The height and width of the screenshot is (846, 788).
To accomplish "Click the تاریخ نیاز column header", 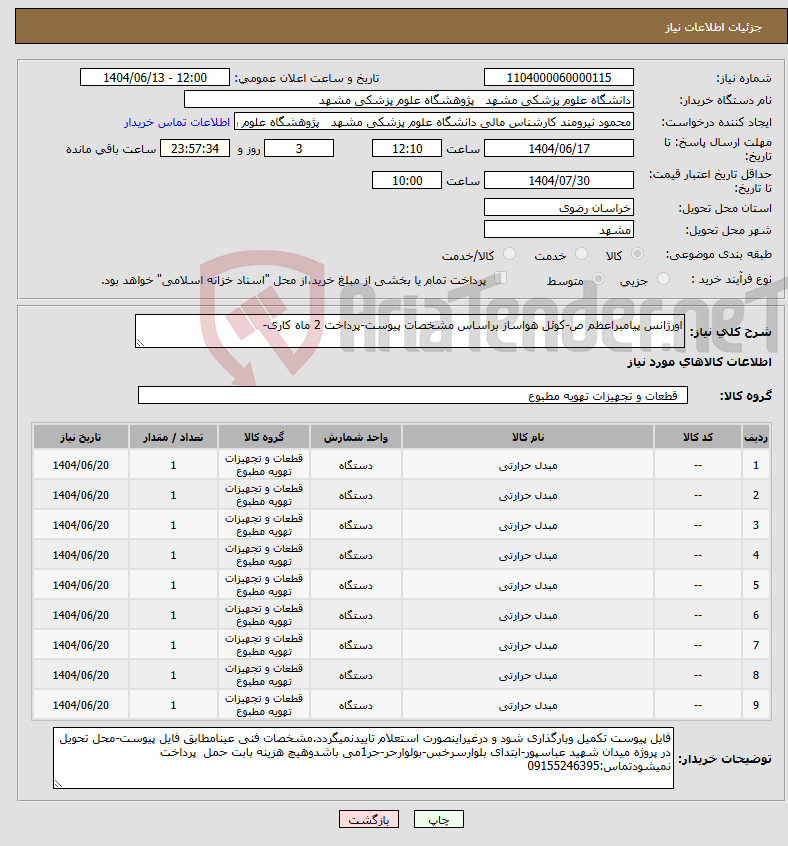I will pyautogui.click(x=80, y=437).
